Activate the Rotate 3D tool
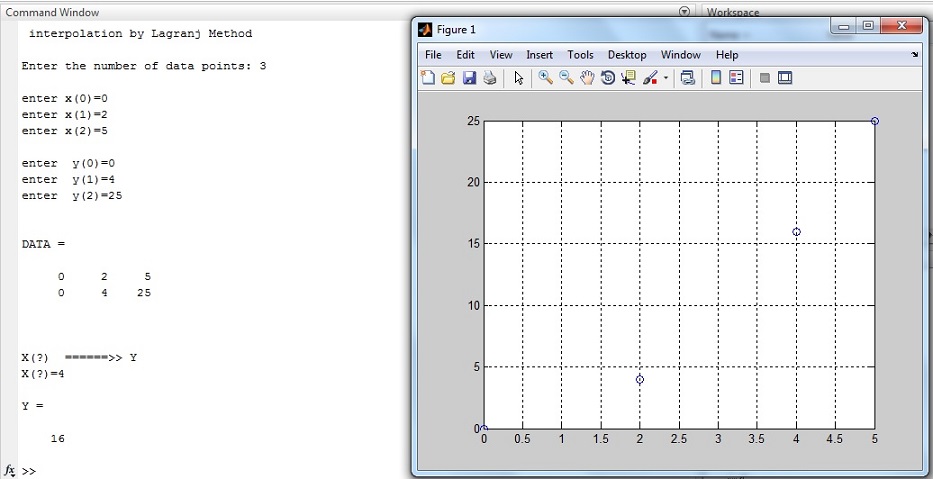 (607, 78)
